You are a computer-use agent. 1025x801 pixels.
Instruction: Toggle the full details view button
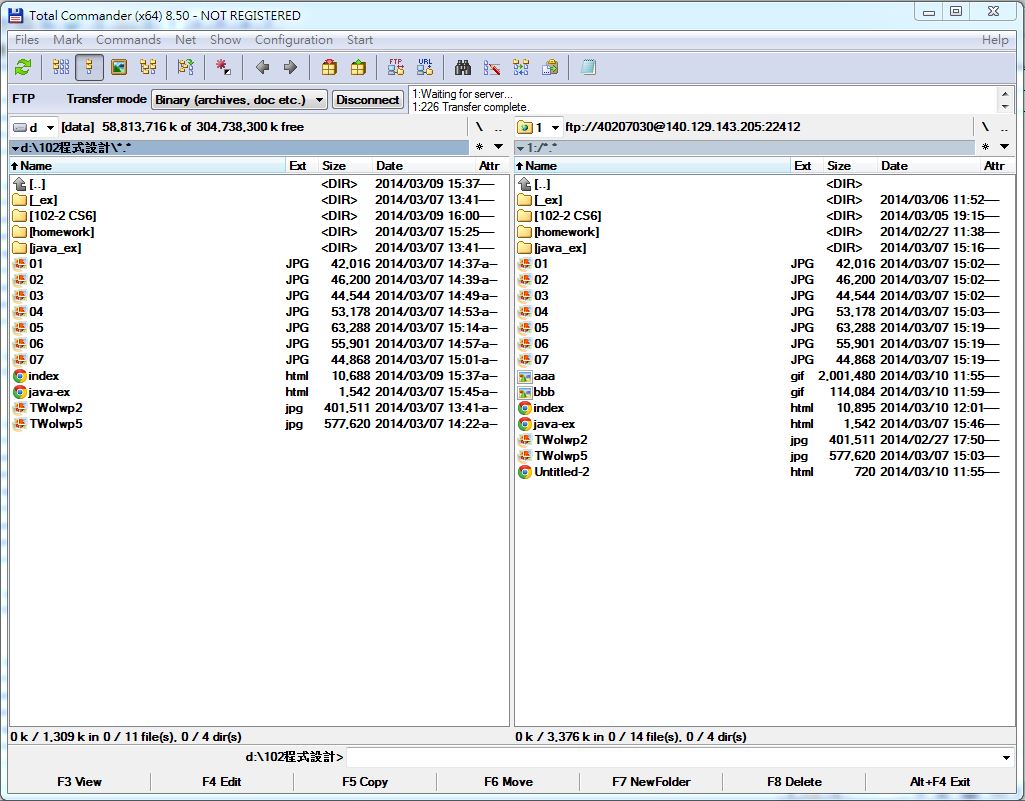90,67
